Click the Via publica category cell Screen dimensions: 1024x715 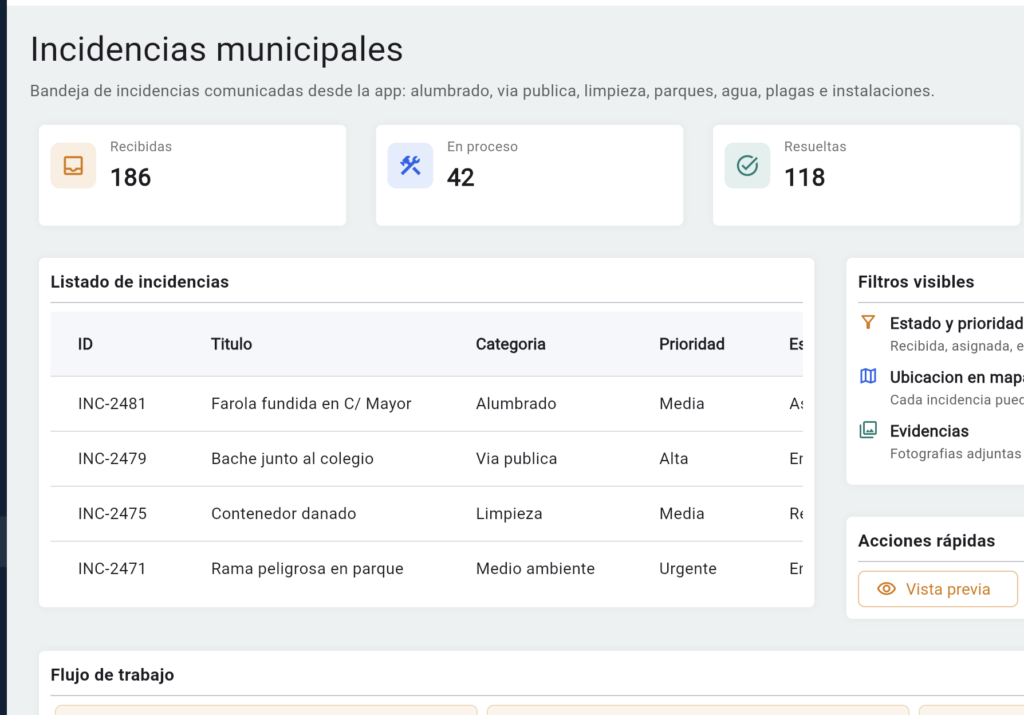click(516, 459)
